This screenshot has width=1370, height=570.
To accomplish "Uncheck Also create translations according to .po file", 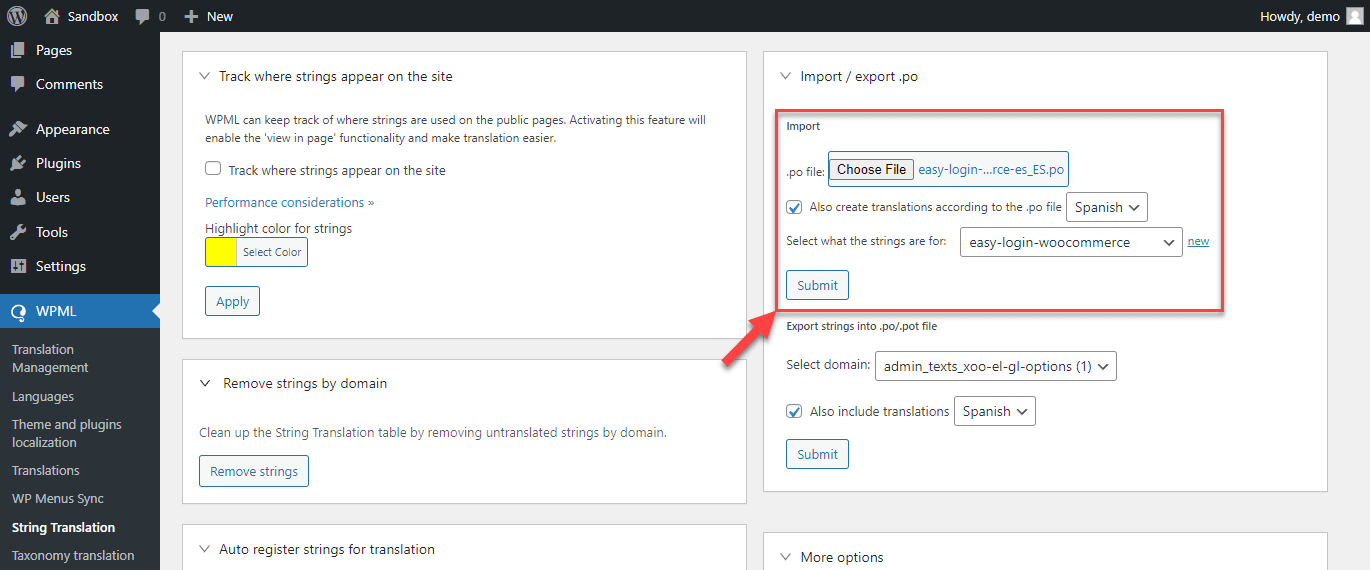I will click(794, 207).
